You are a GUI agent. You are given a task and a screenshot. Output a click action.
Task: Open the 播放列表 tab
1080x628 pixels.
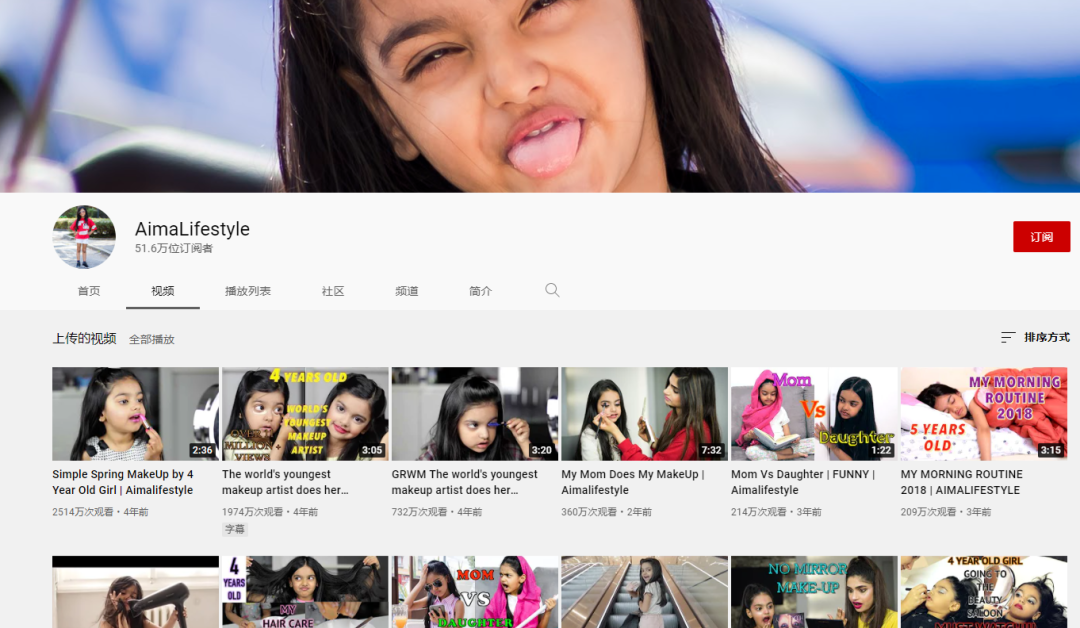pyautogui.click(x=248, y=291)
